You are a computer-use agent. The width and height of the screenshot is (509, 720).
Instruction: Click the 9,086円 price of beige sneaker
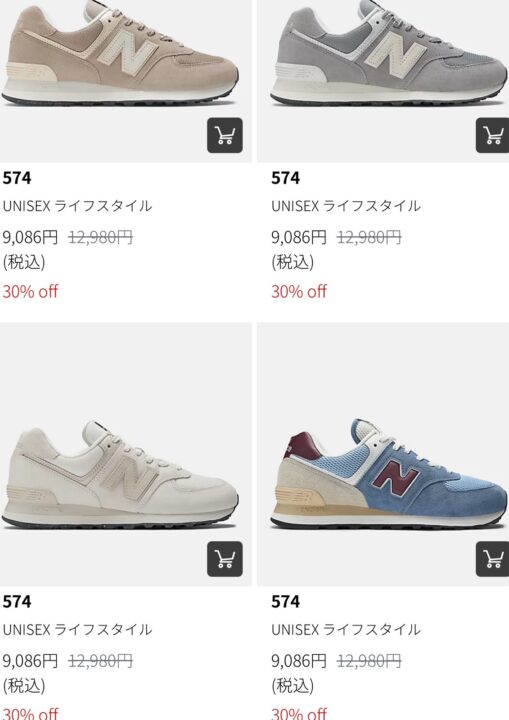pyautogui.click(x=30, y=237)
